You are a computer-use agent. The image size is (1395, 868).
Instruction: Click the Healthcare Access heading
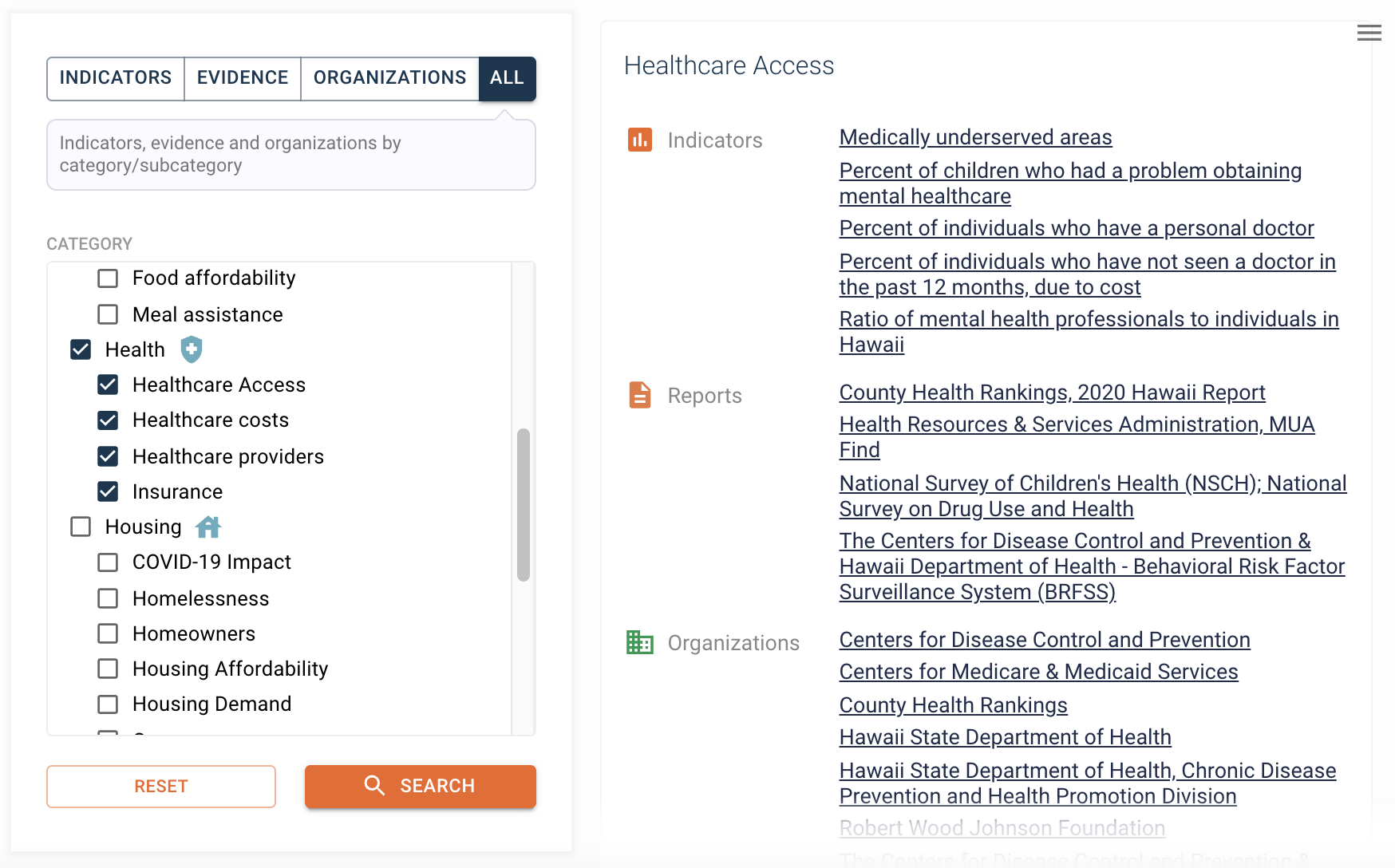[729, 65]
